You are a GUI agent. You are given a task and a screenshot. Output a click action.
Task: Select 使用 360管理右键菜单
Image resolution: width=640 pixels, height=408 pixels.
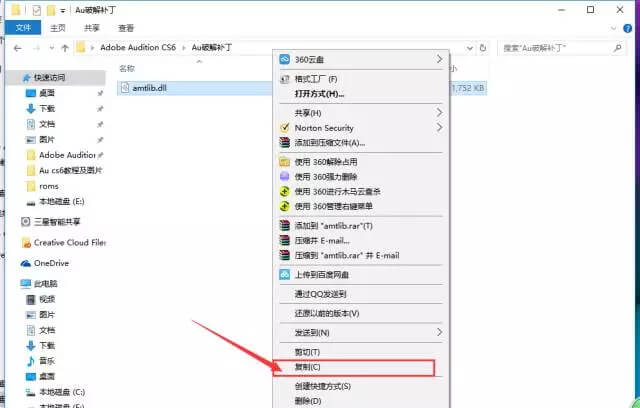pyautogui.click(x=361, y=206)
